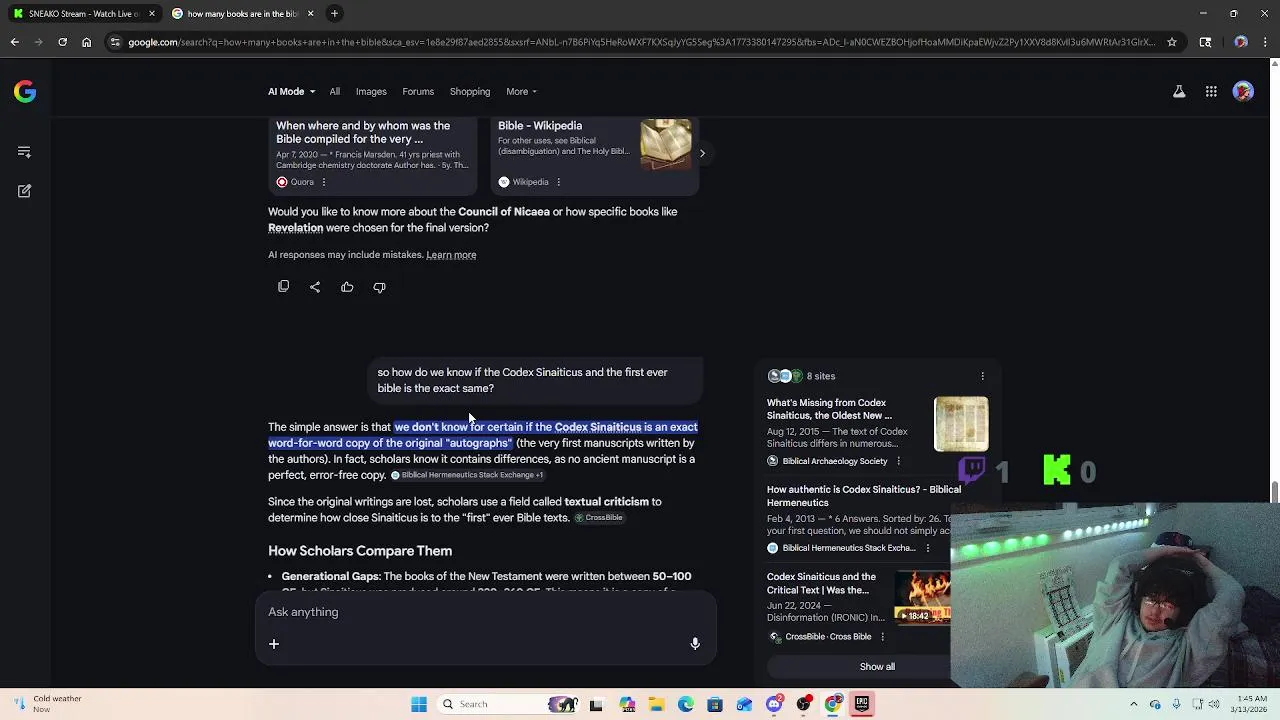Image resolution: width=1280 pixels, height=720 pixels.
Task: Click the Wikipedia Bible book thumbnail
Action: (665, 144)
